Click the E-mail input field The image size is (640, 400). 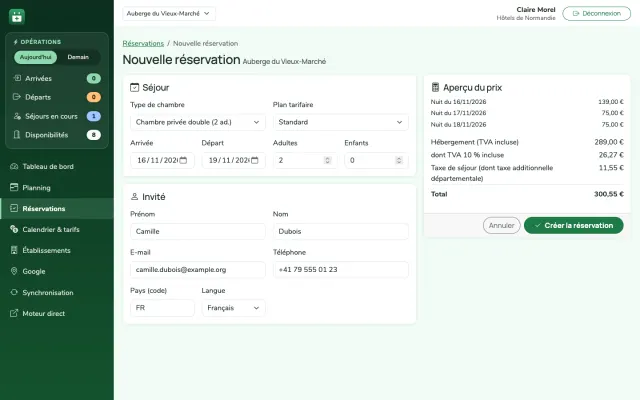click(198, 269)
